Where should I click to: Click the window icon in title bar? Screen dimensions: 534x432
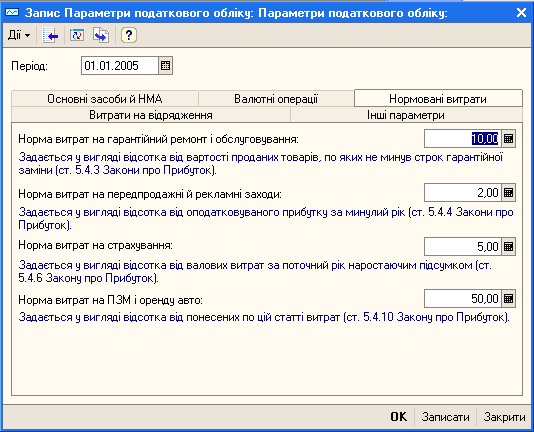[12, 13]
